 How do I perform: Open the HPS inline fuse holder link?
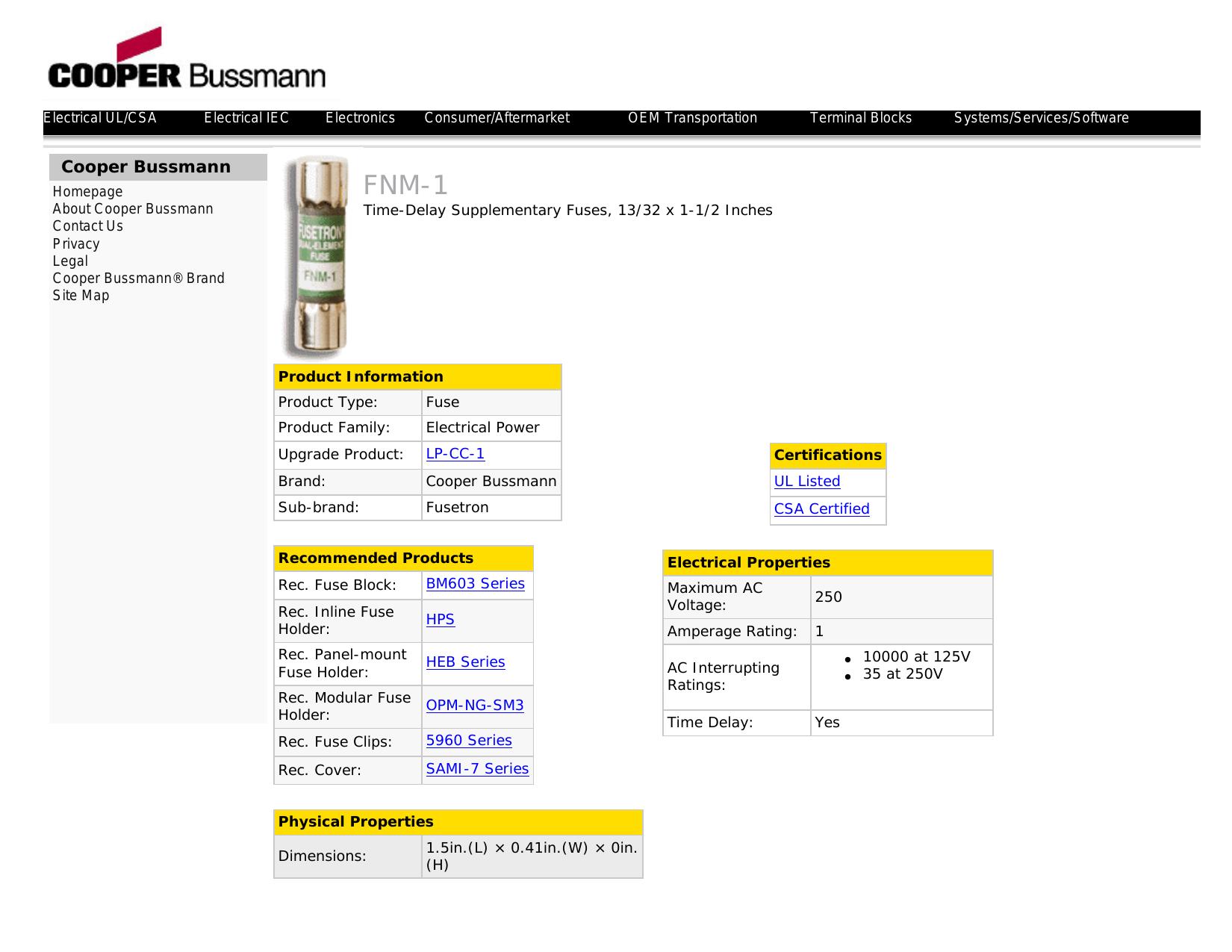pos(441,620)
